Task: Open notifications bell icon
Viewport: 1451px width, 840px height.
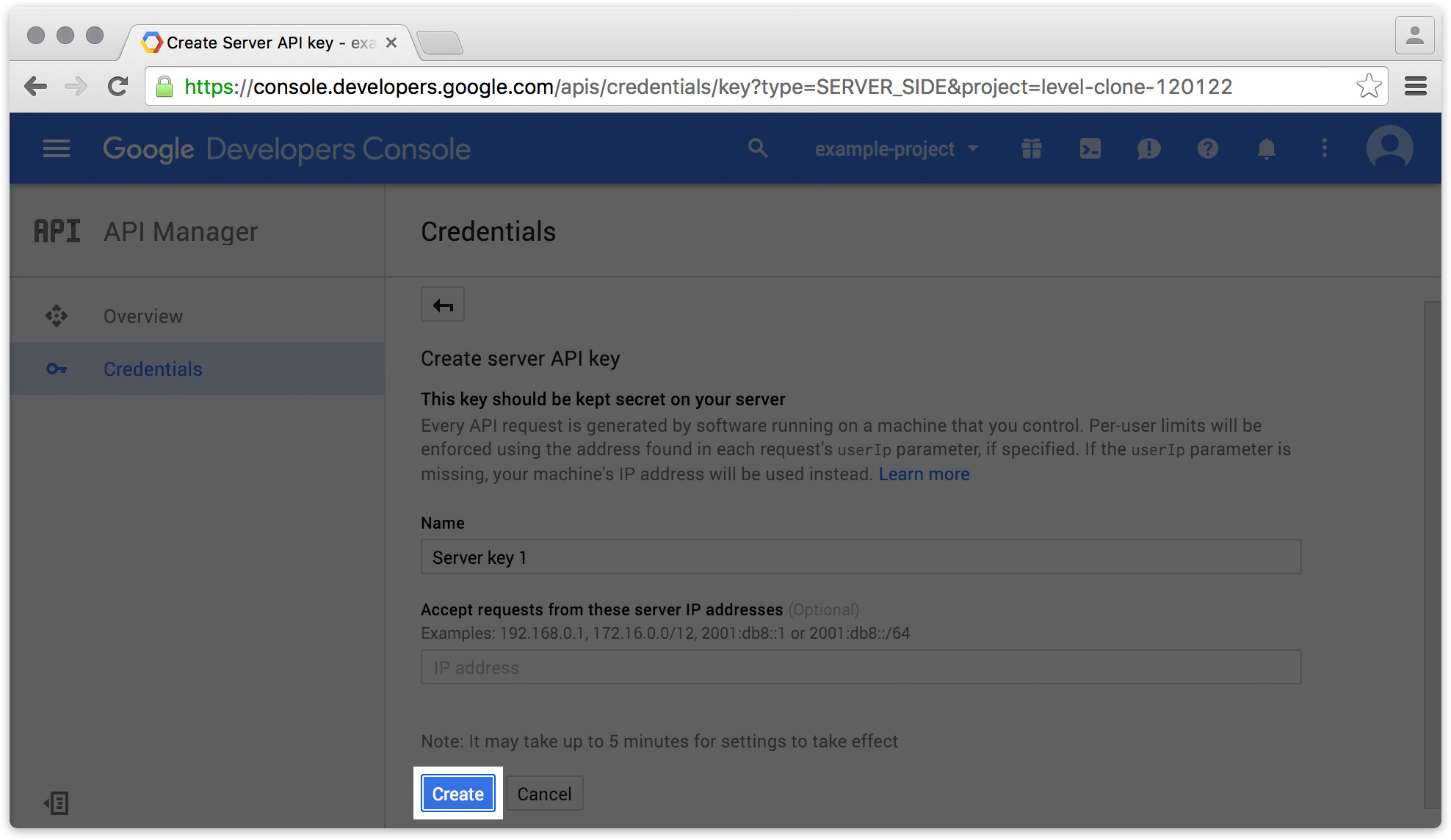Action: point(1266,149)
